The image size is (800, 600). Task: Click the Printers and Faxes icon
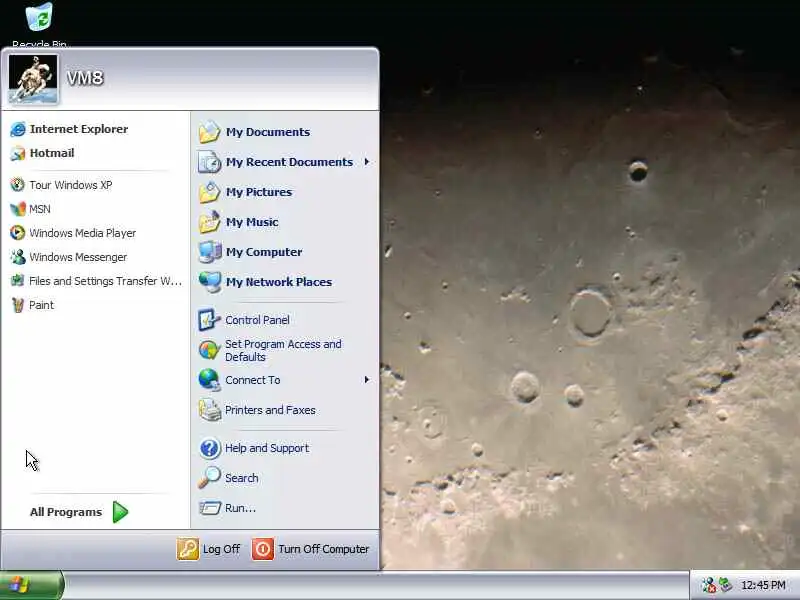tap(209, 410)
